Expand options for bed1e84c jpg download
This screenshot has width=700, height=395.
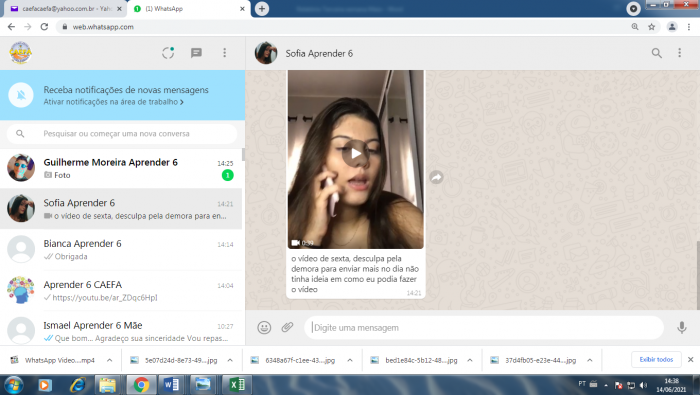[470, 360]
